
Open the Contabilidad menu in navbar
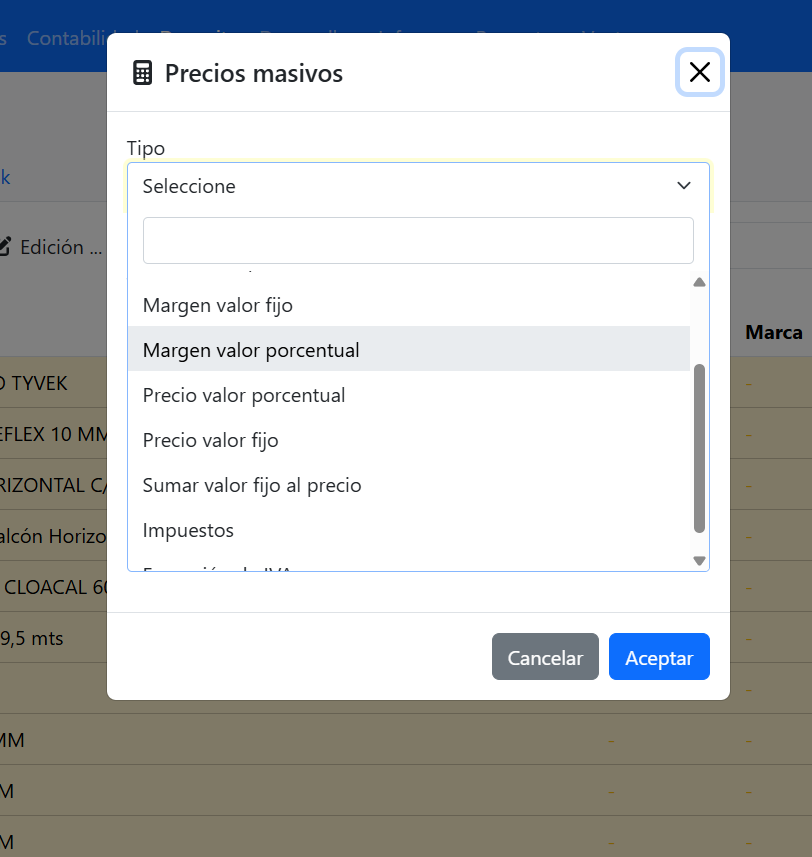67,38
